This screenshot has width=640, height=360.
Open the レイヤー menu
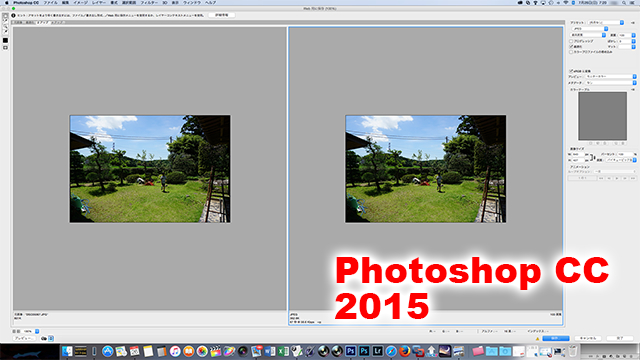tap(99, 2)
